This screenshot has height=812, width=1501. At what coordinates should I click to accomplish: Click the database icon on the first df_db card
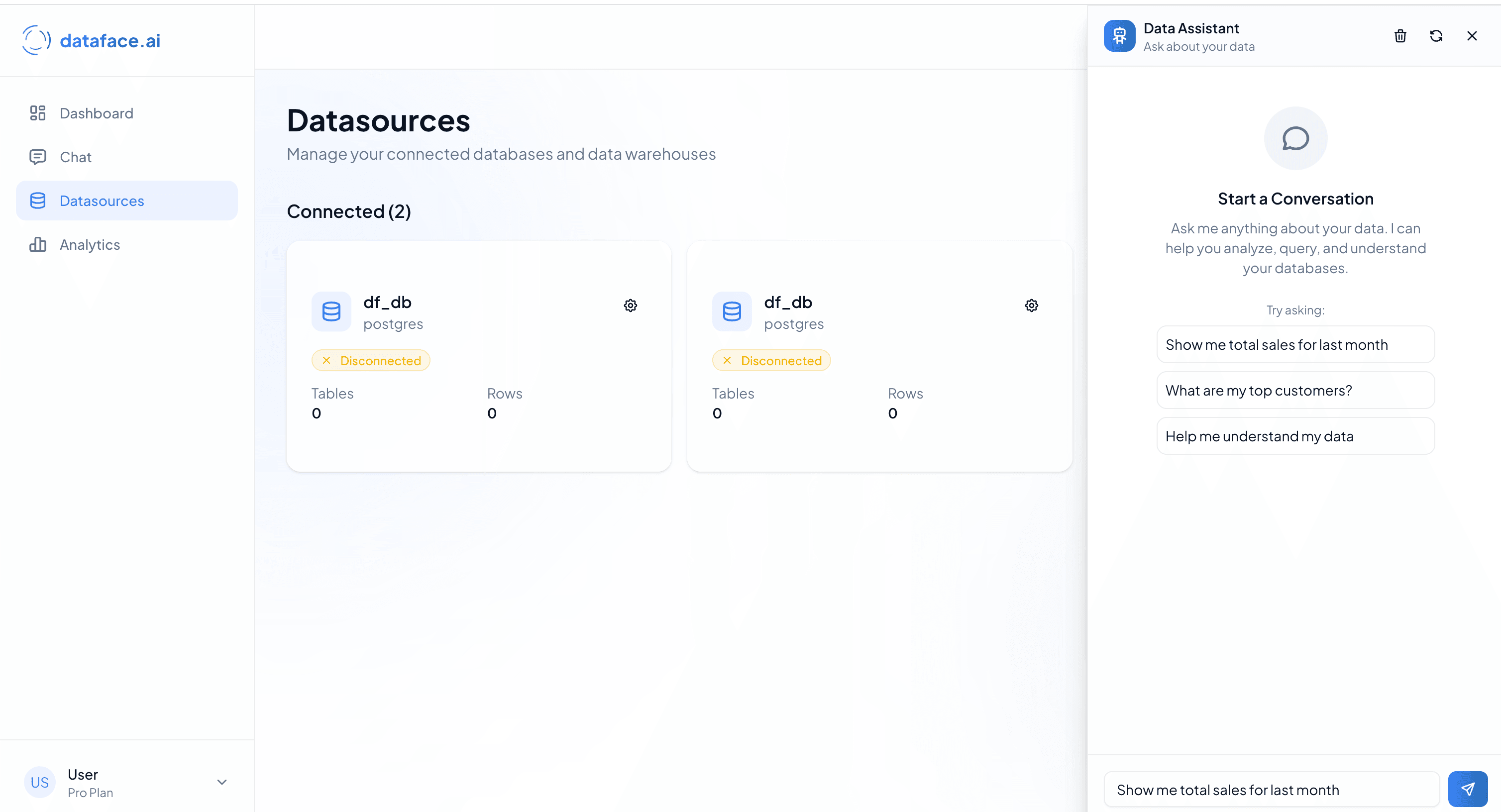[x=331, y=311]
